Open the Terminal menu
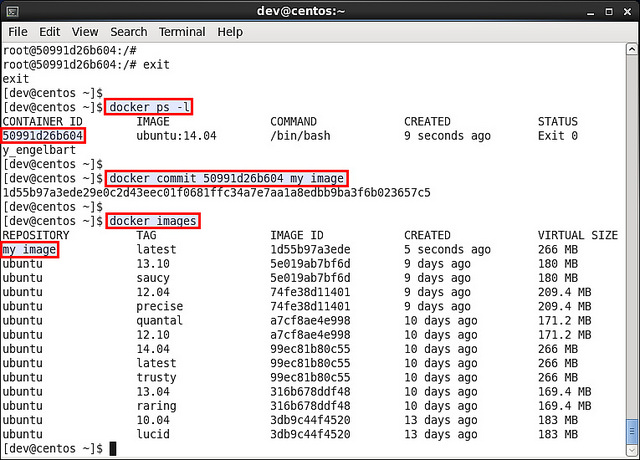This screenshot has width=640, height=460. point(182,32)
